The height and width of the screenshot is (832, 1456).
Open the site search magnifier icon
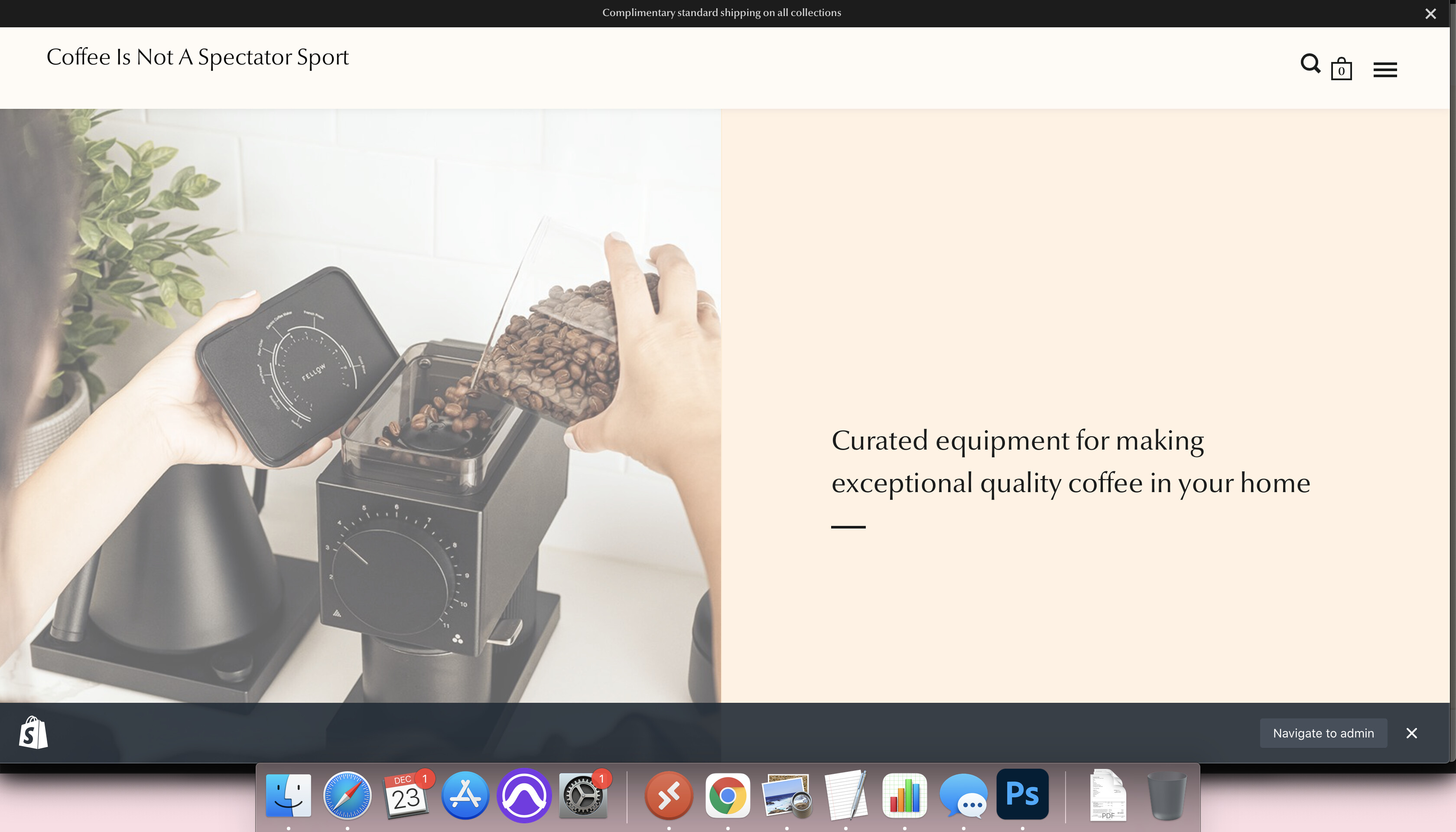pos(1310,63)
